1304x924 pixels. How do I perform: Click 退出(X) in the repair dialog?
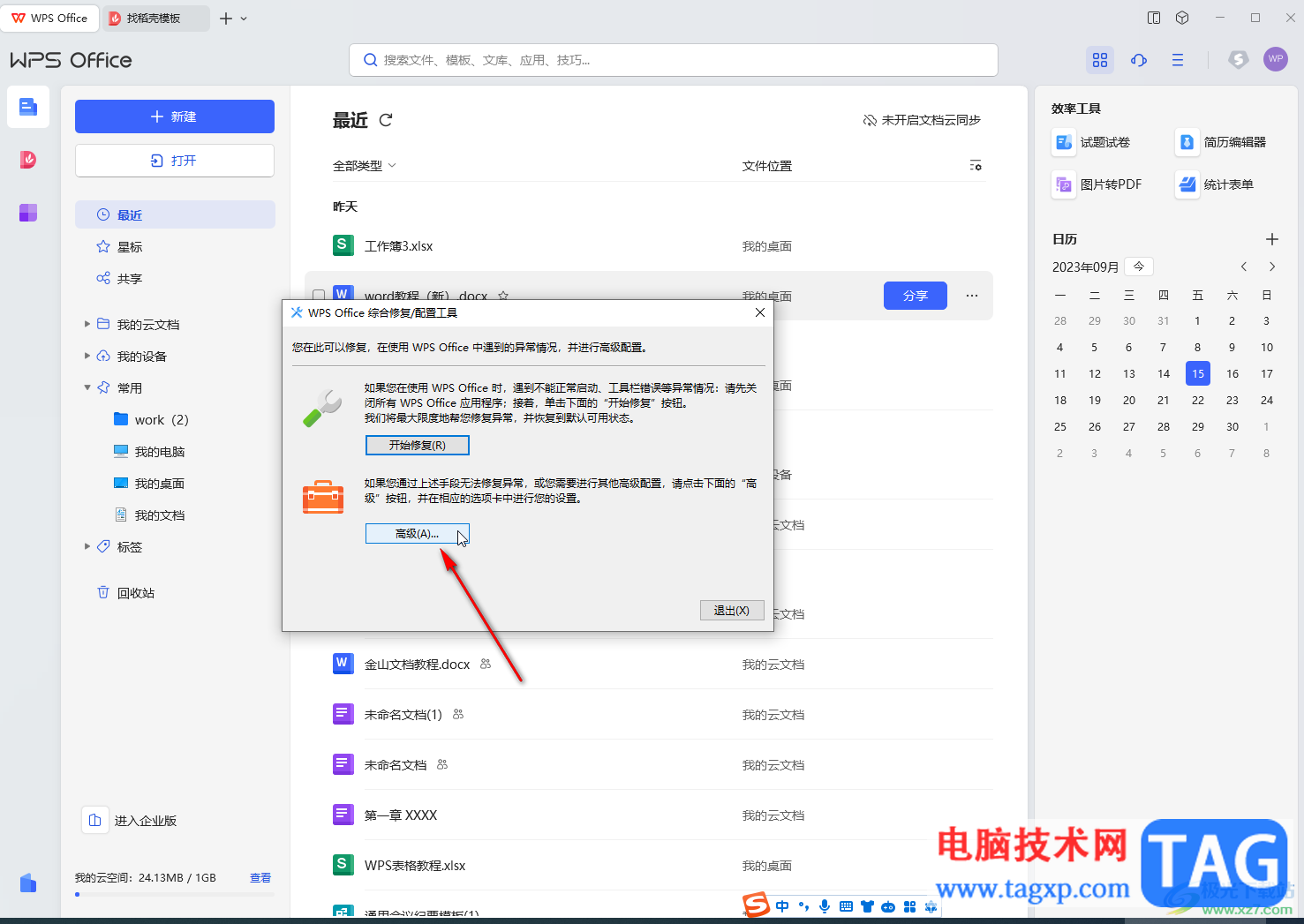(x=732, y=611)
